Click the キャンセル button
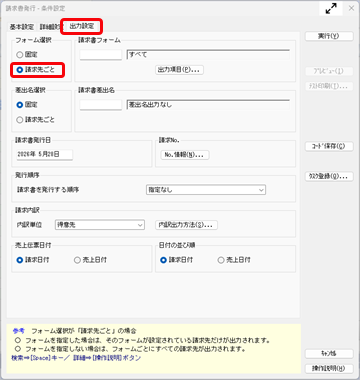The width and height of the screenshot is (360, 380). point(329,353)
